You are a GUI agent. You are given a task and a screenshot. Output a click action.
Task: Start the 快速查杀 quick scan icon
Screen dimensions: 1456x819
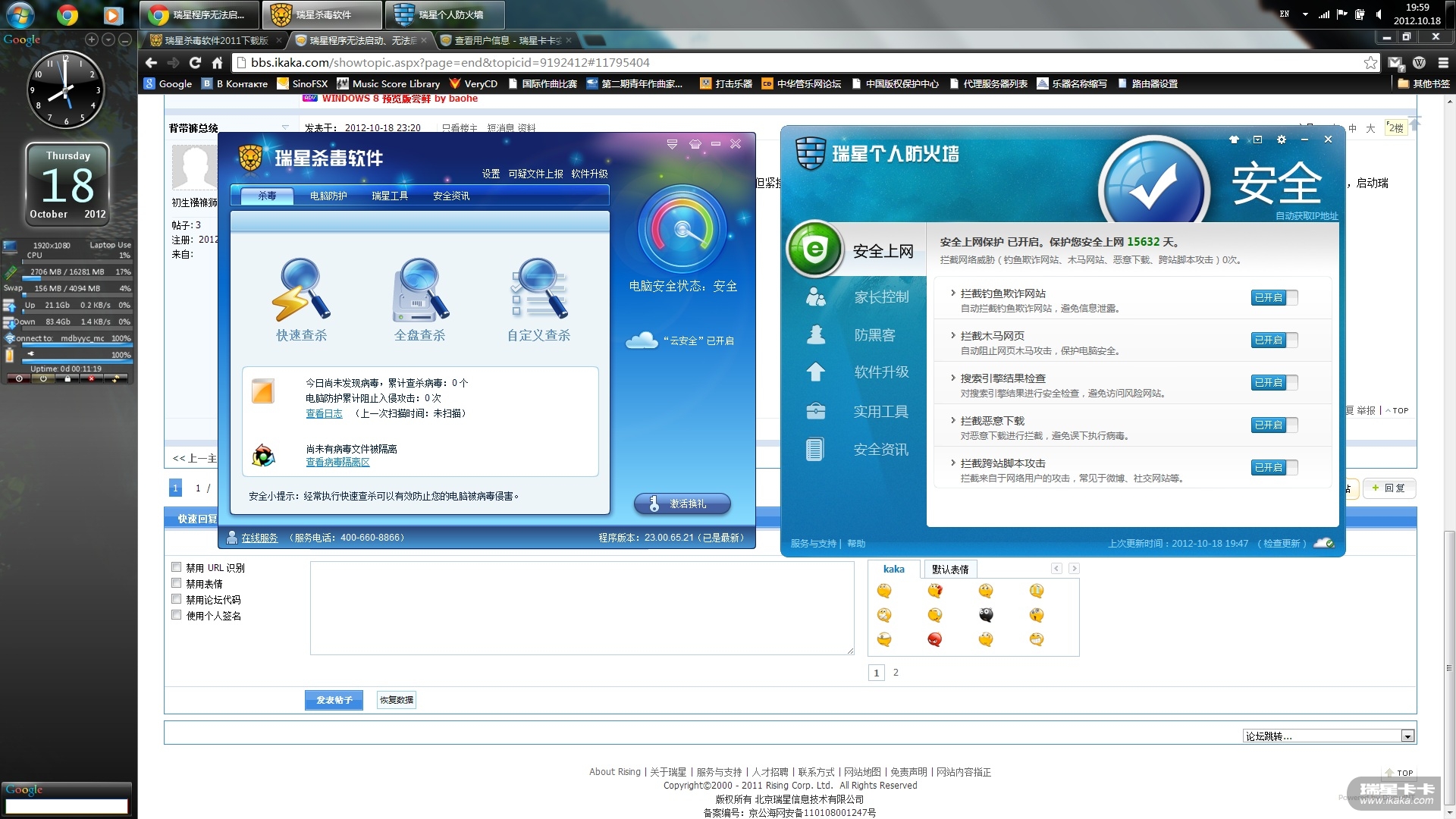[301, 290]
